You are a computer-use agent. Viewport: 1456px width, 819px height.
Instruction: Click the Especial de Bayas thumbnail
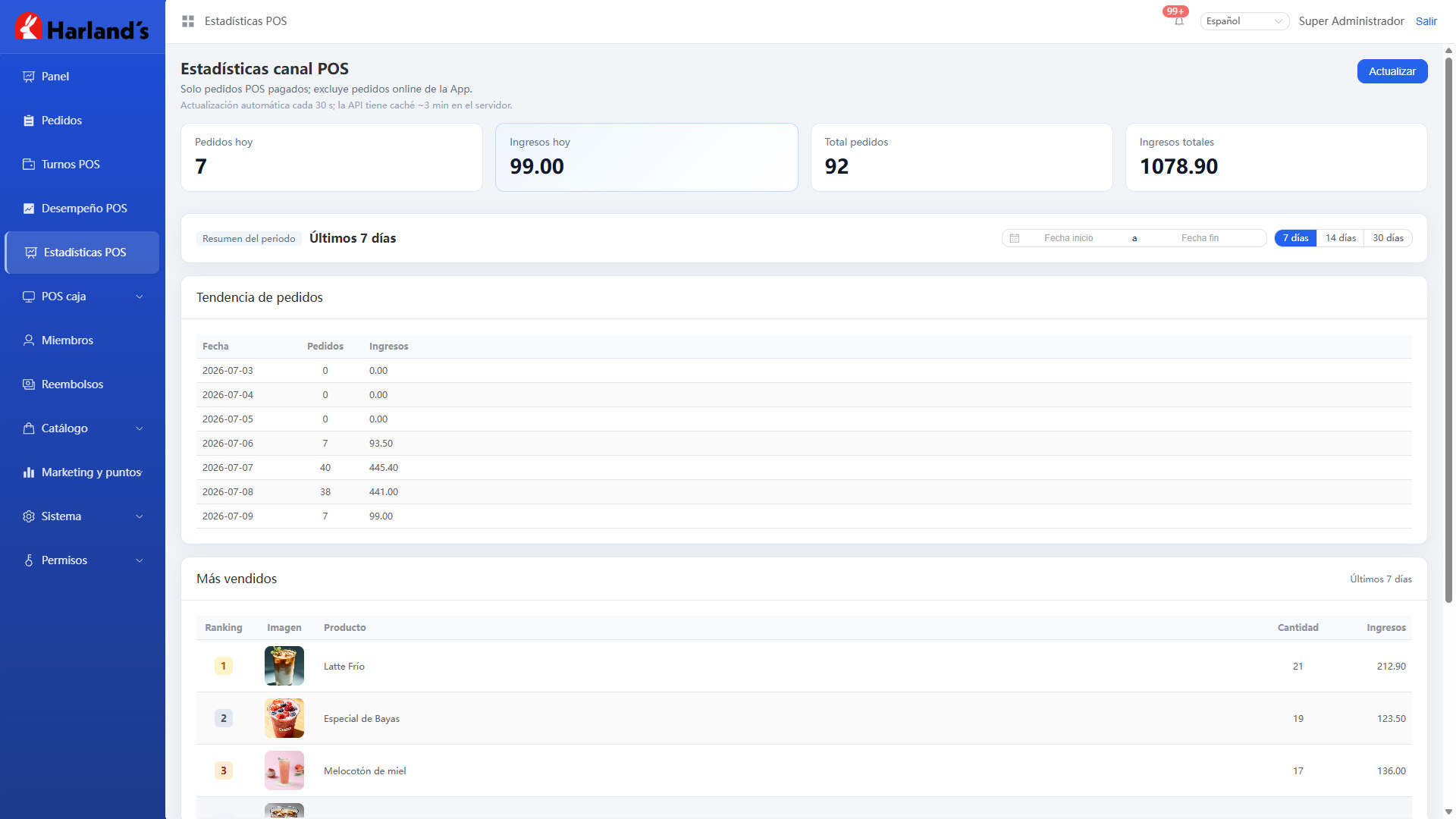pos(284,718)
